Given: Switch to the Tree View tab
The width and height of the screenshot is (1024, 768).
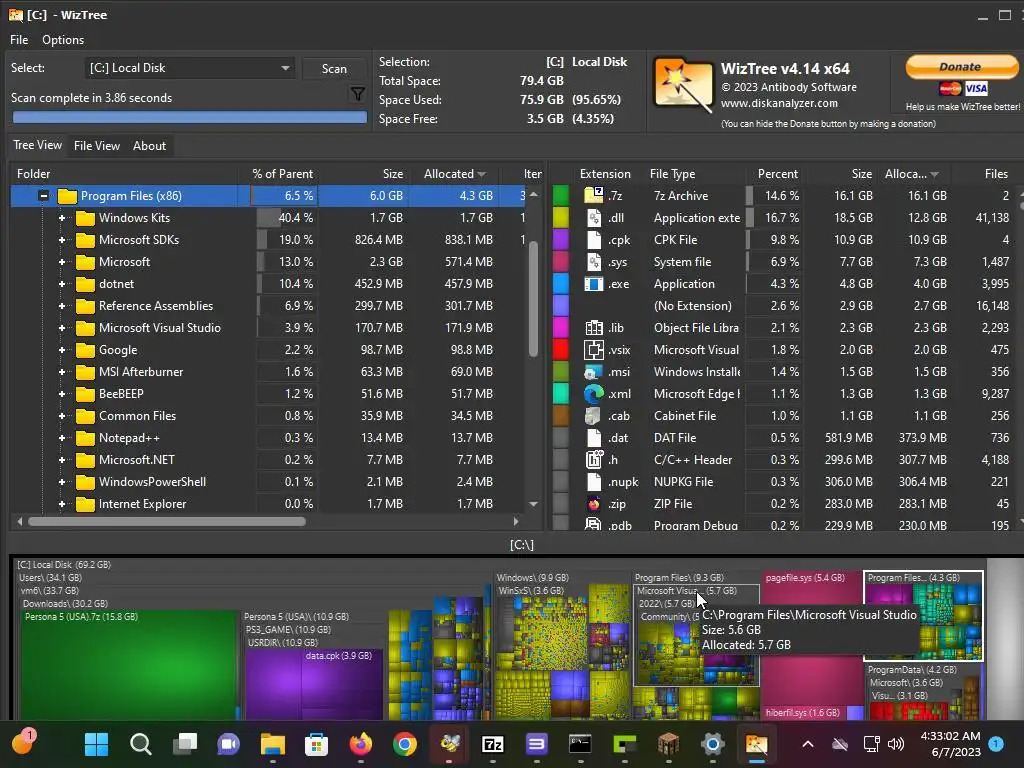Looking at the screenshot, I should tap(37, 145).
